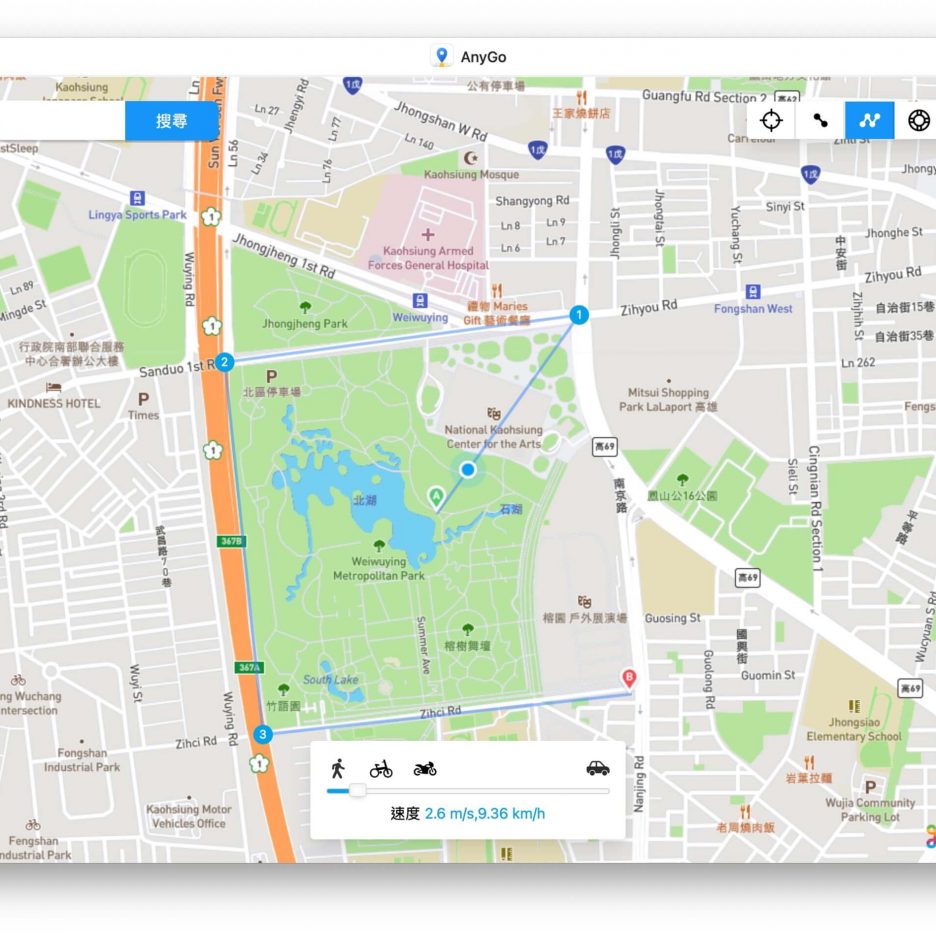This screenshot has width=936, height=936.
Task: Select the two-spot route mode icon
Action: click(820, 120)
